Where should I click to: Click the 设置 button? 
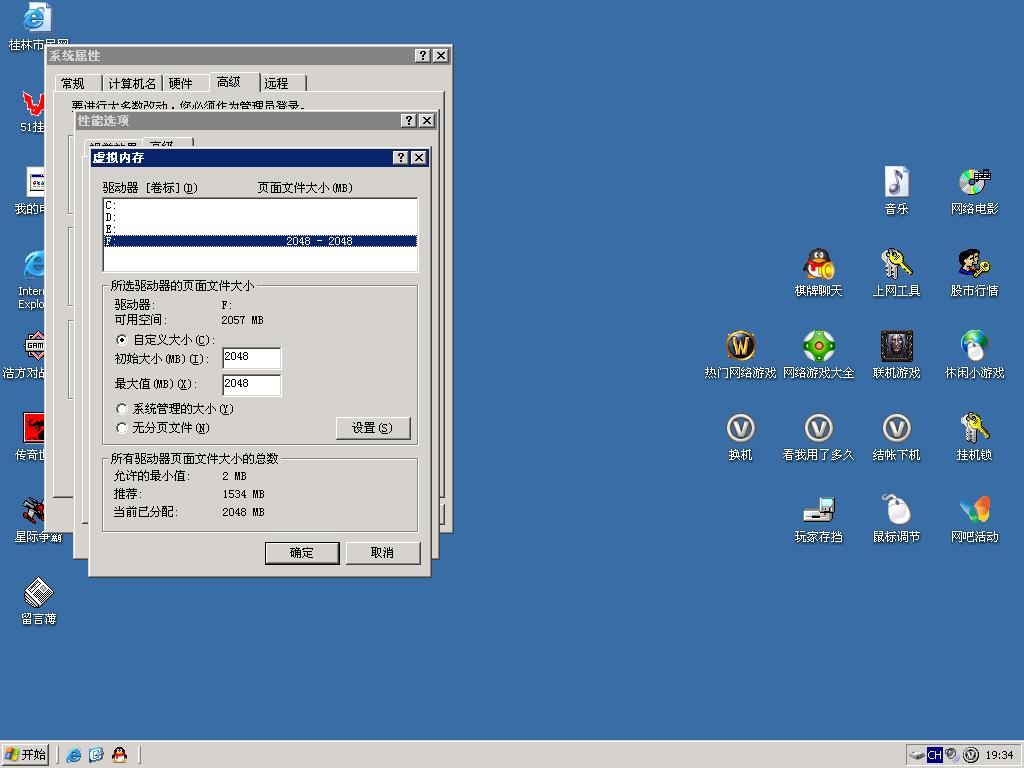[x=373, y=428]
